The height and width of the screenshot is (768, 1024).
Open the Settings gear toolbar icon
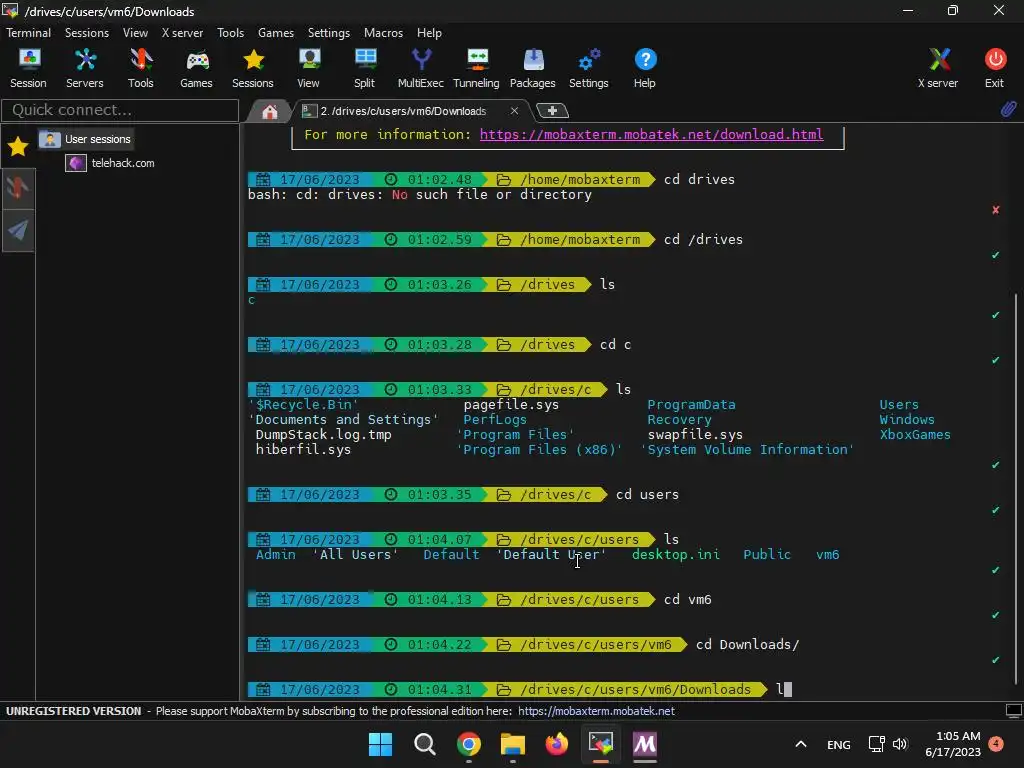tap(588, 68)
